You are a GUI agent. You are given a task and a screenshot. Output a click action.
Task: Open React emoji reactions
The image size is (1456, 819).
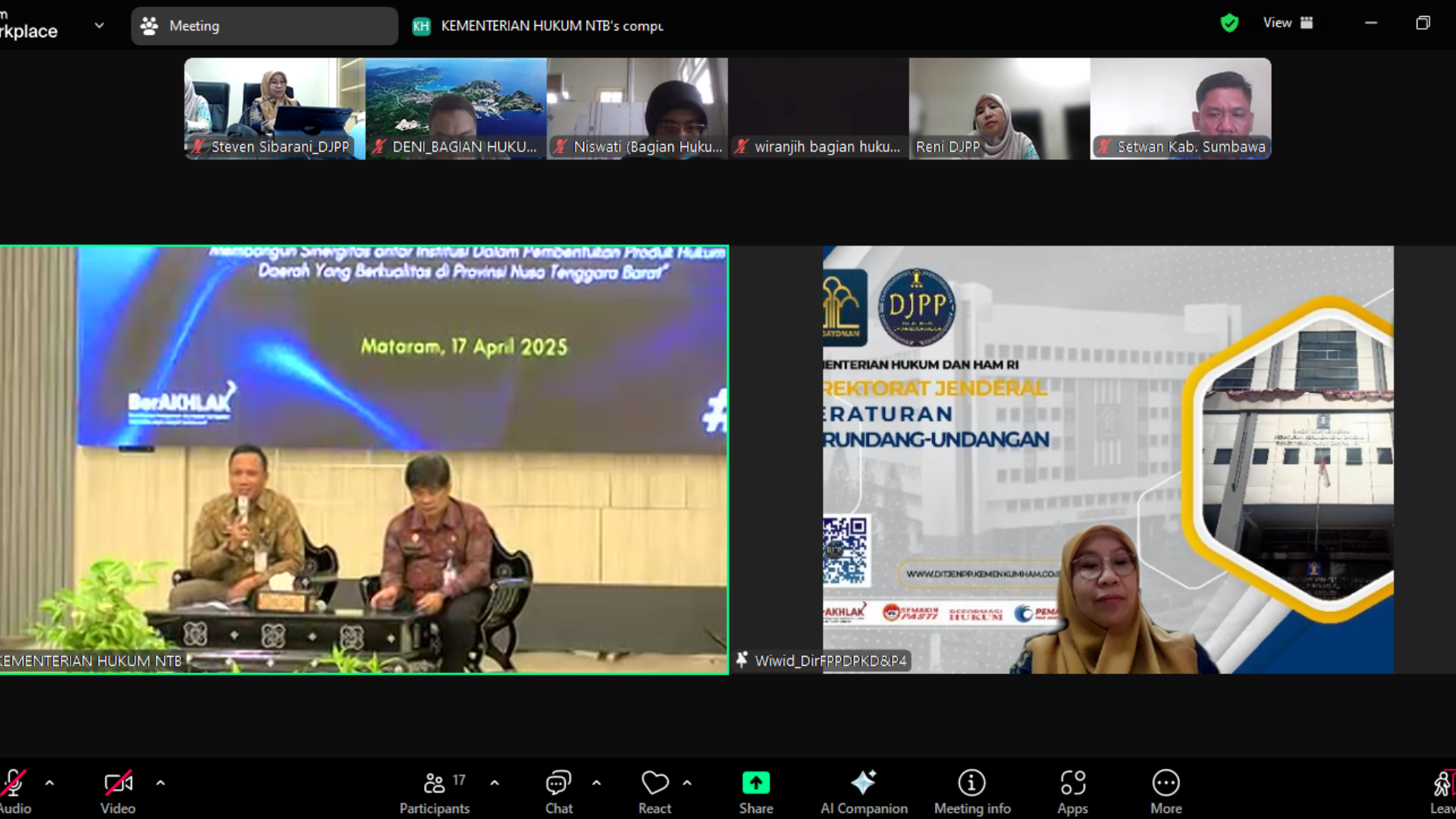(655, 793)
